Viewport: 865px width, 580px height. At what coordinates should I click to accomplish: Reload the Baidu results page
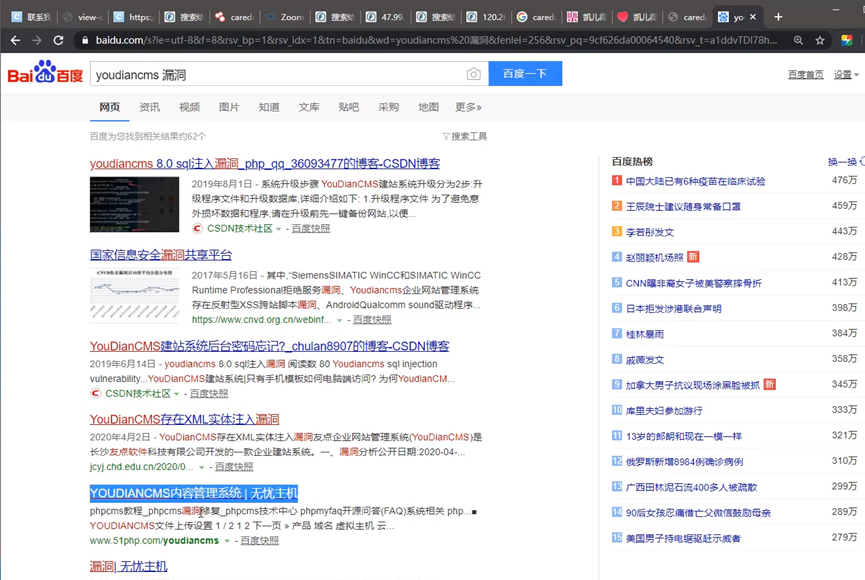58,40
